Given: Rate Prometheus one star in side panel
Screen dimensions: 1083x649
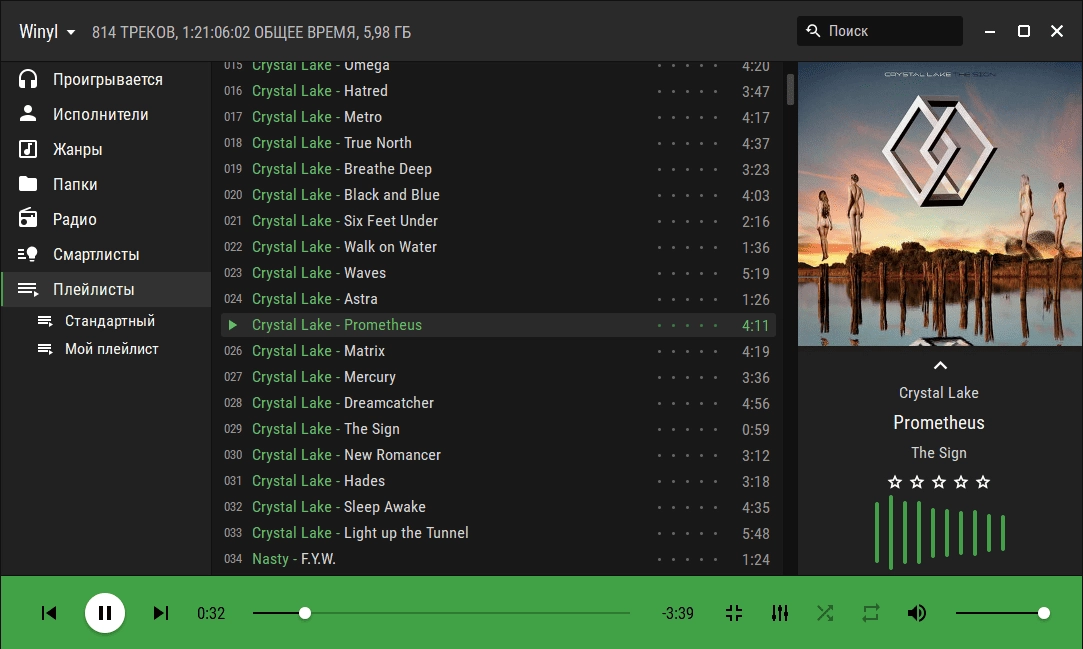Looking at the screenshot, I should click(x=895, y=482).
